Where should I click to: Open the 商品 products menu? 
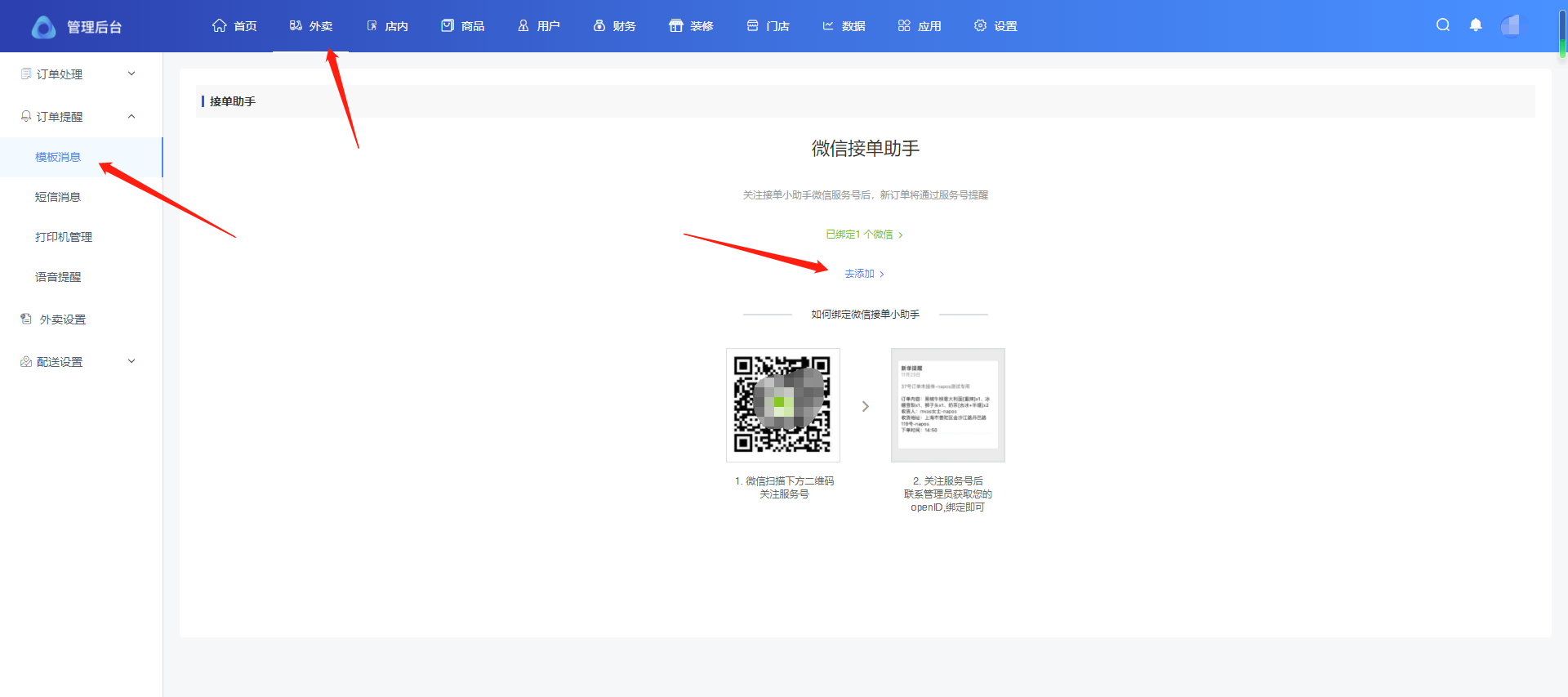(463, 26)
